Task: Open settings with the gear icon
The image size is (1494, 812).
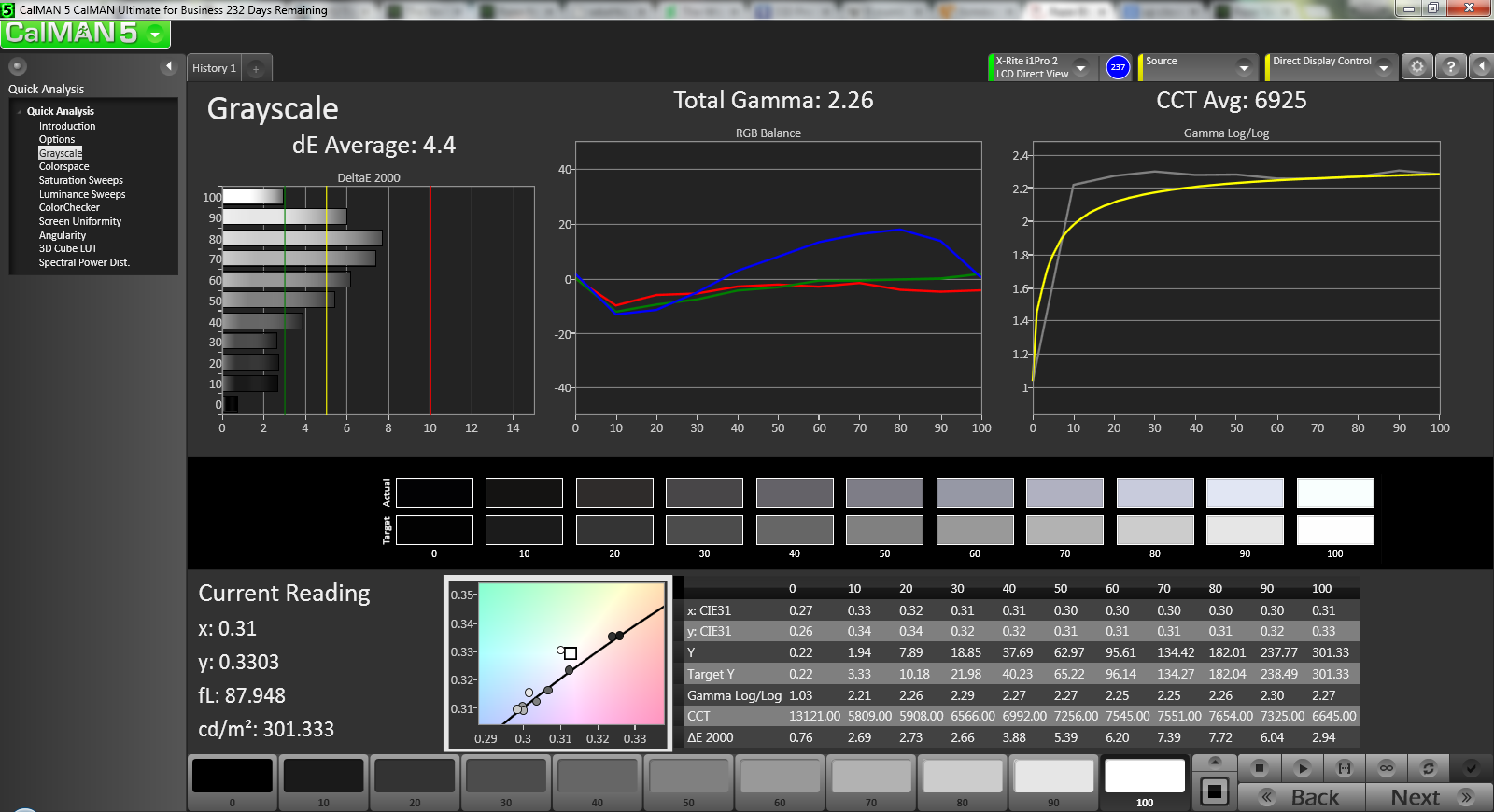Action: [1417, 67]
